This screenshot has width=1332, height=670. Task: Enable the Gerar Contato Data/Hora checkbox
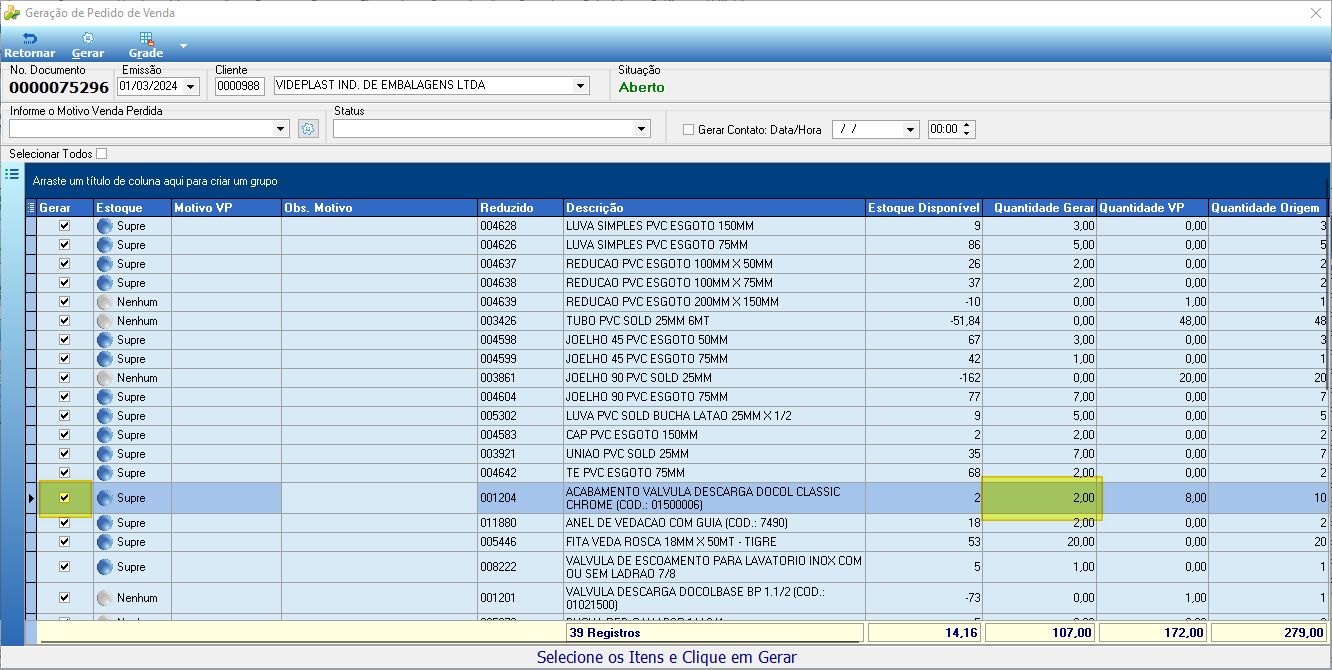click(688, 129)
